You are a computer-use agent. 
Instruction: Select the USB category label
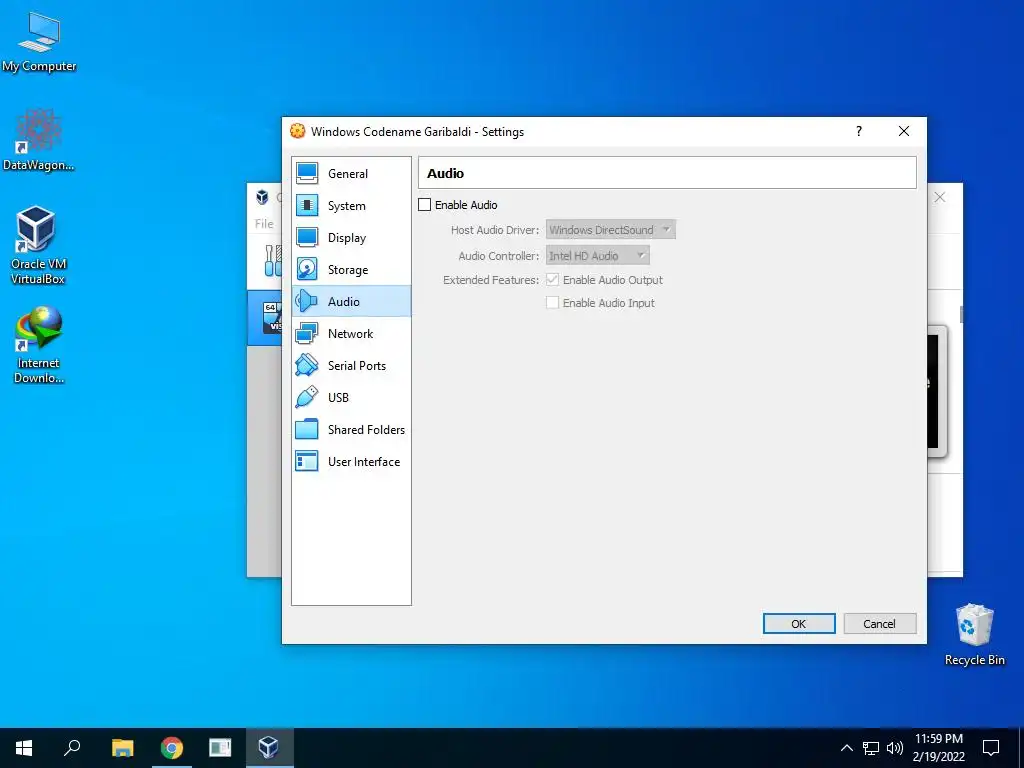coord(338,398)
